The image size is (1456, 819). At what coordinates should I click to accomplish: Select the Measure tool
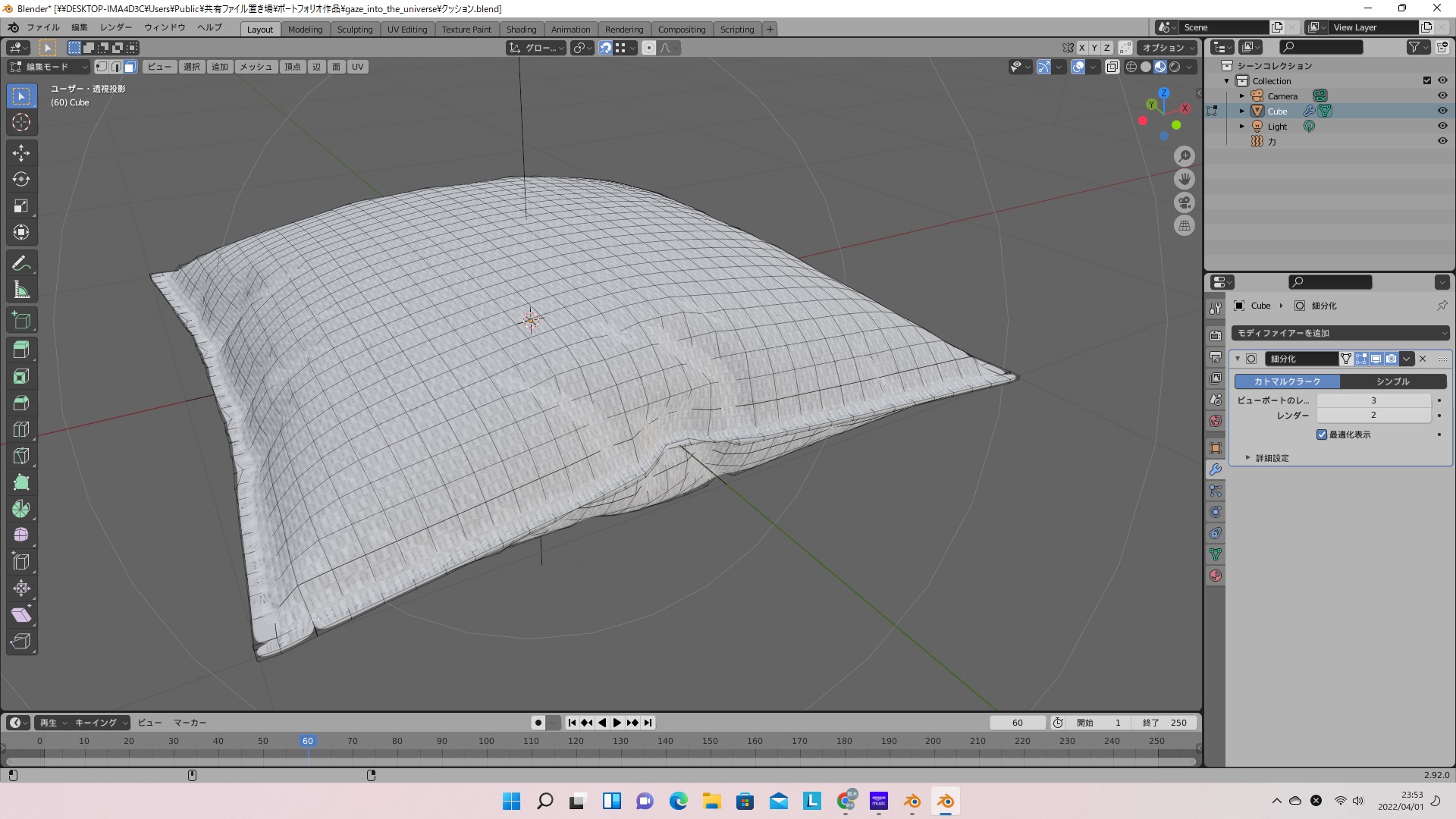(21, 290)
